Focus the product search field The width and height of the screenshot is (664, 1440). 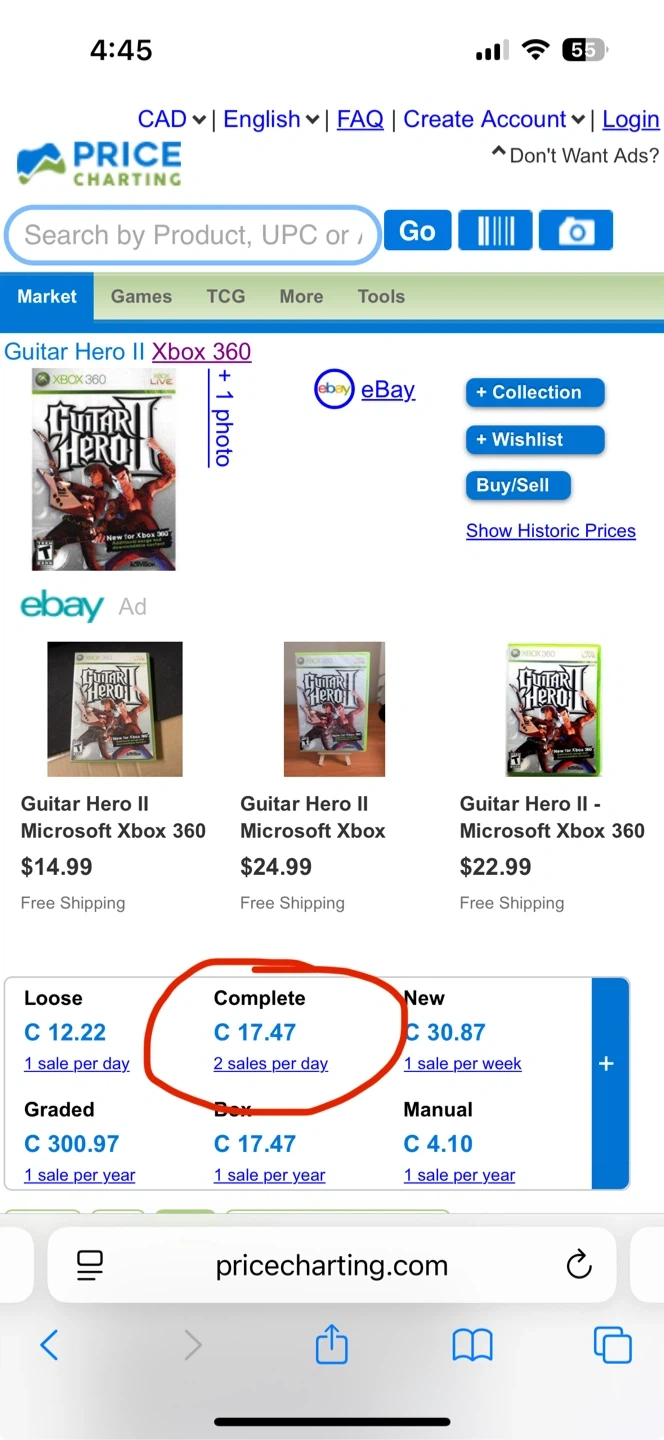(190, 235)
